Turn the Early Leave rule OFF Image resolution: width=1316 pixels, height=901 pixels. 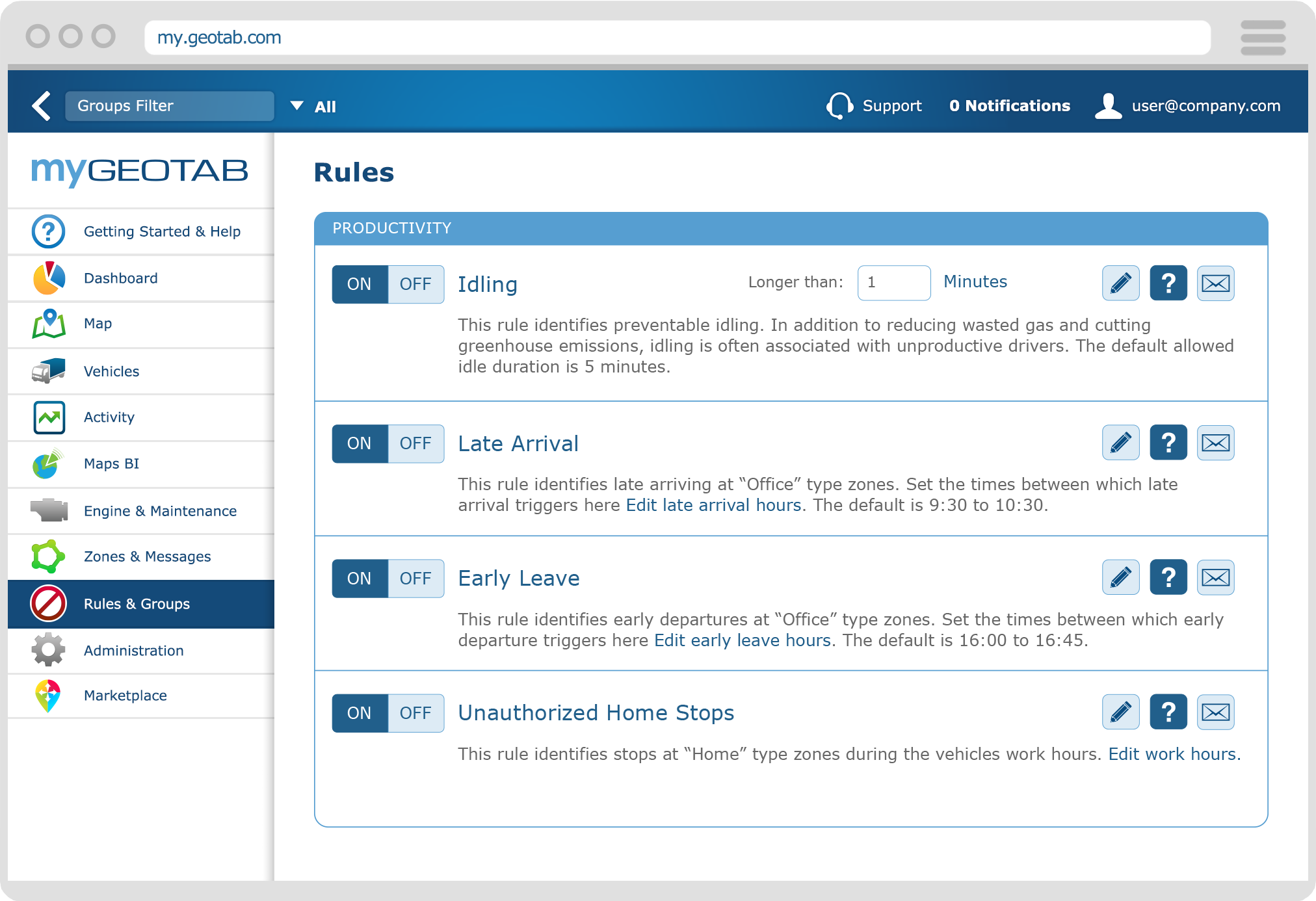pos(416,579)
